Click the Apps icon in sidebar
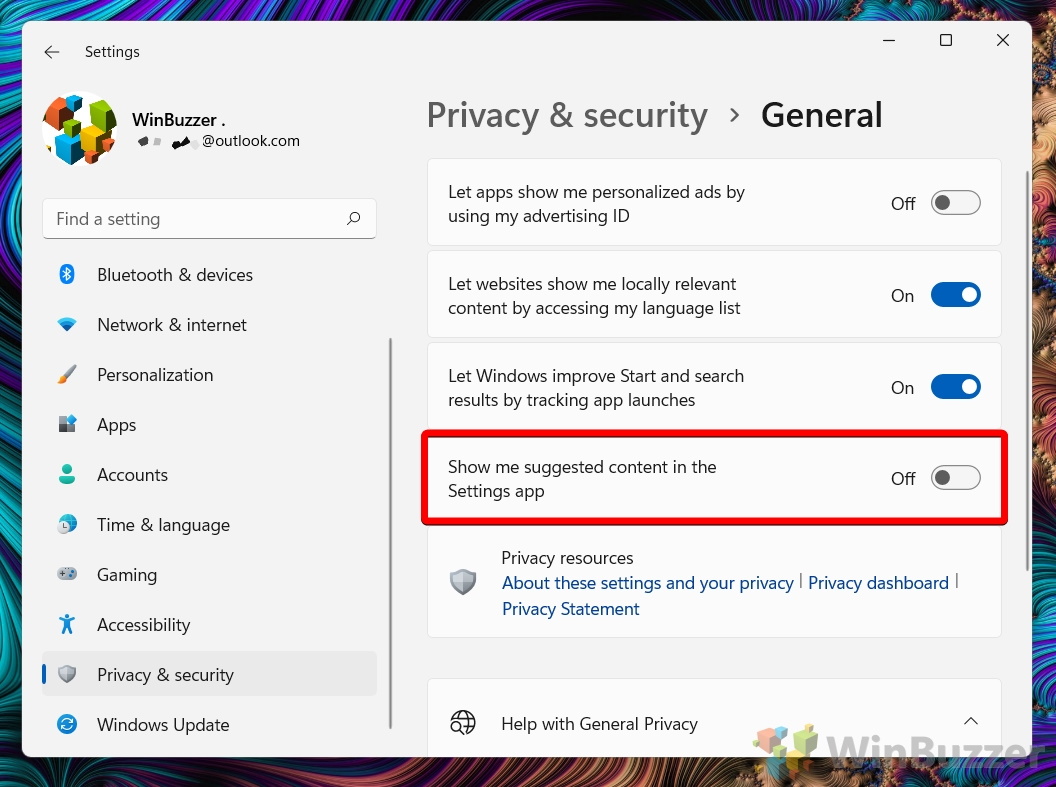This screenshot has width=1056, height=787. pyautogui.click(x=67, y=425)
